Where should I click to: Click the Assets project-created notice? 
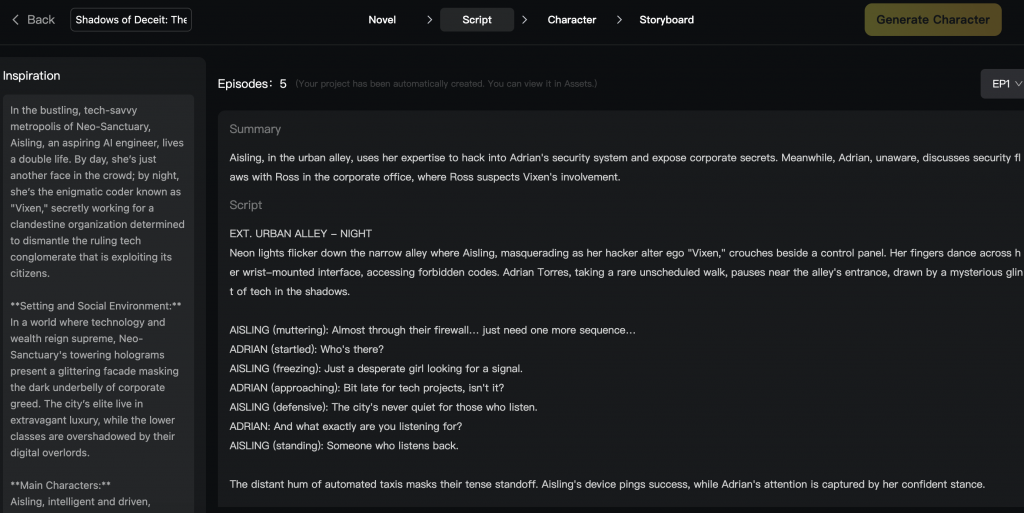[446, 84]
